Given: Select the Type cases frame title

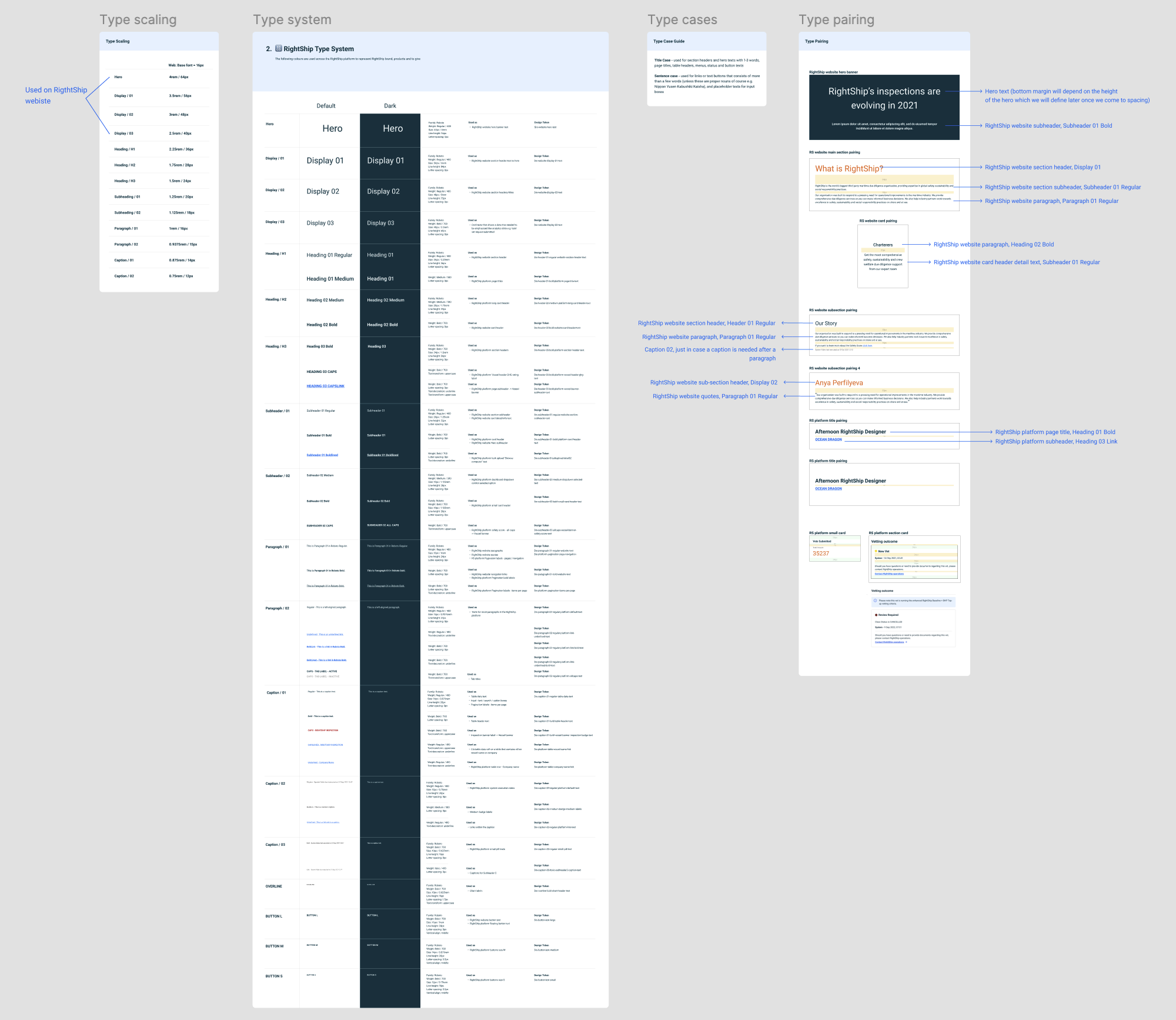Looking at the screenshot, I should point(682,20).
